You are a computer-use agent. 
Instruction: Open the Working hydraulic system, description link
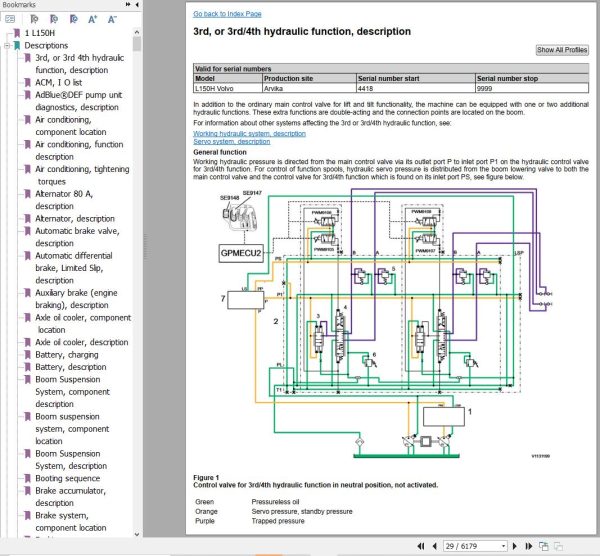point(249,134)
